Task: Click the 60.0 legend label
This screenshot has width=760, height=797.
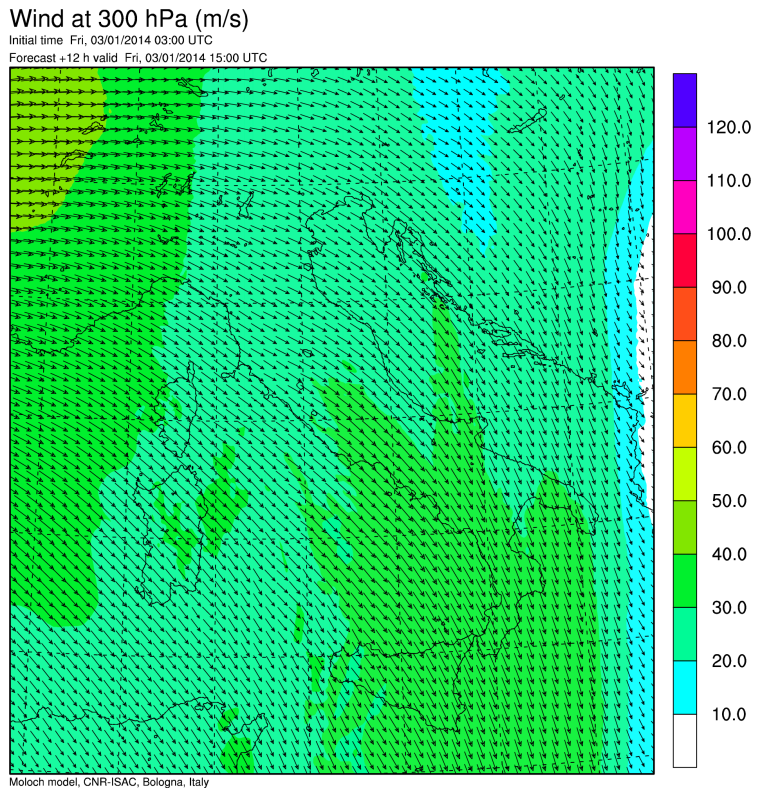Action: (729, 447)
